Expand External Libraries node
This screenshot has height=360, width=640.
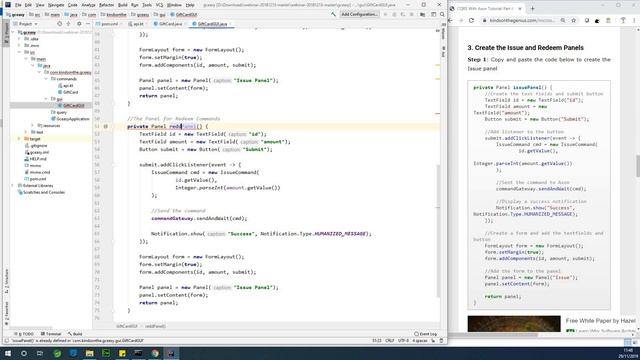(x=12, y=185)
